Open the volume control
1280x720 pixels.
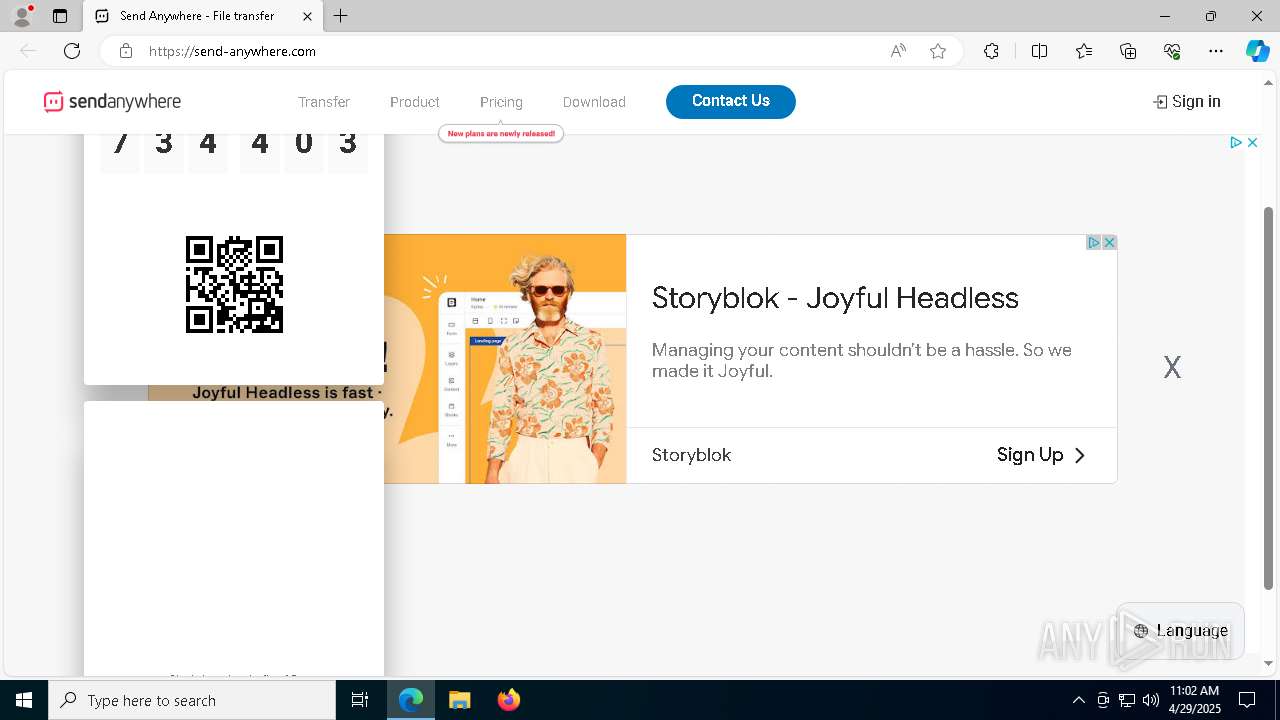point(1150,700)
